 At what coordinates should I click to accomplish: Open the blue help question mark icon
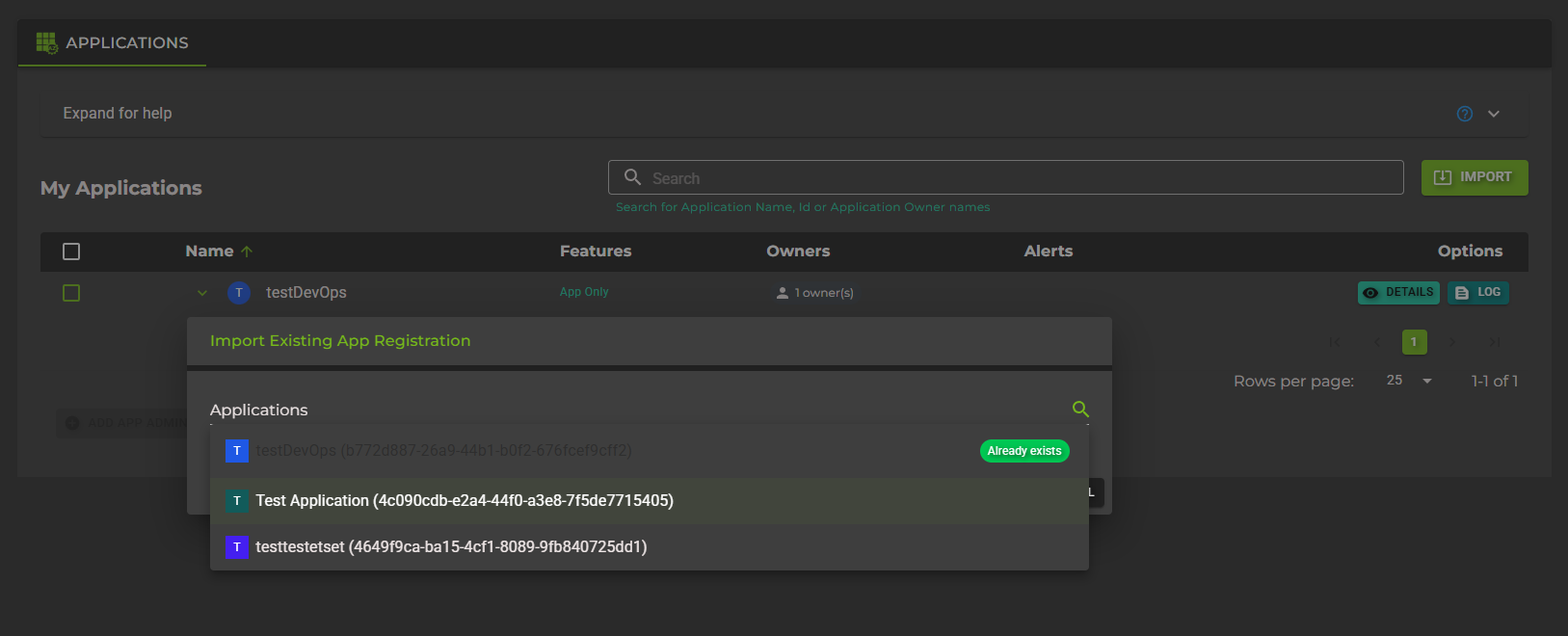[x=1464, y=114]
